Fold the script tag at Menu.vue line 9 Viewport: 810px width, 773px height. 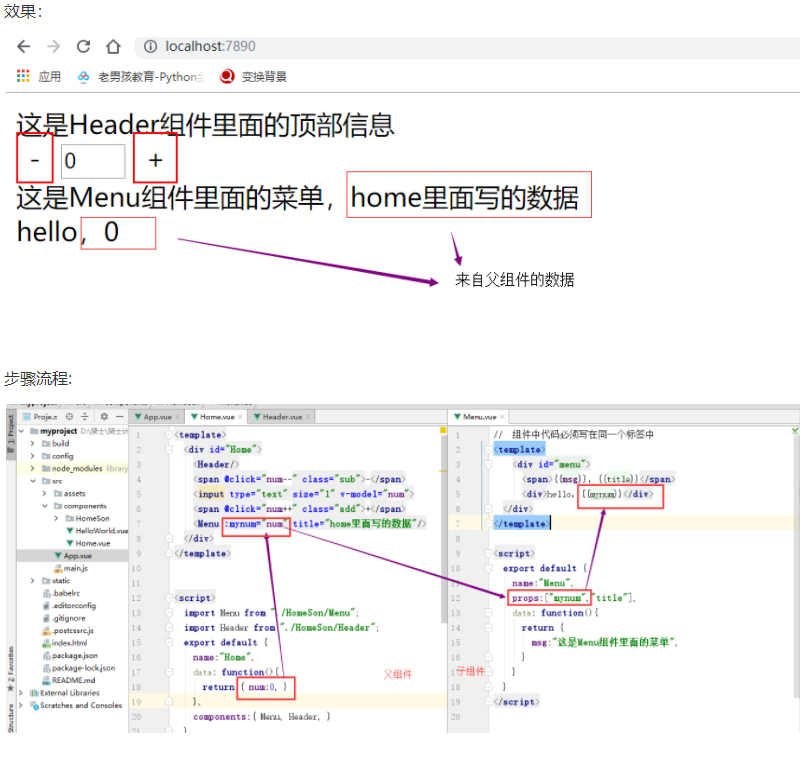489,553
